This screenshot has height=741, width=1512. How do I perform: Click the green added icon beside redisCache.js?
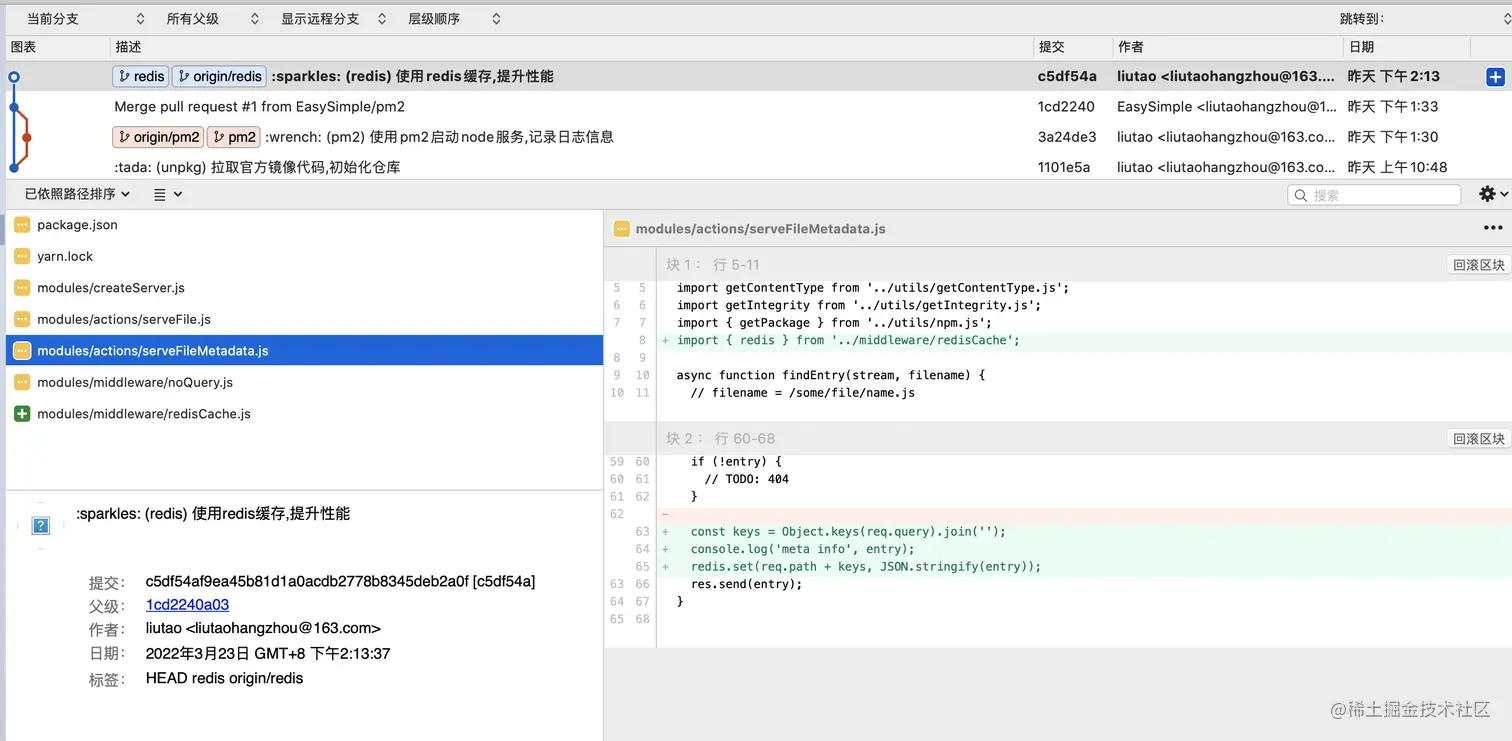click(x=22, y=414)
